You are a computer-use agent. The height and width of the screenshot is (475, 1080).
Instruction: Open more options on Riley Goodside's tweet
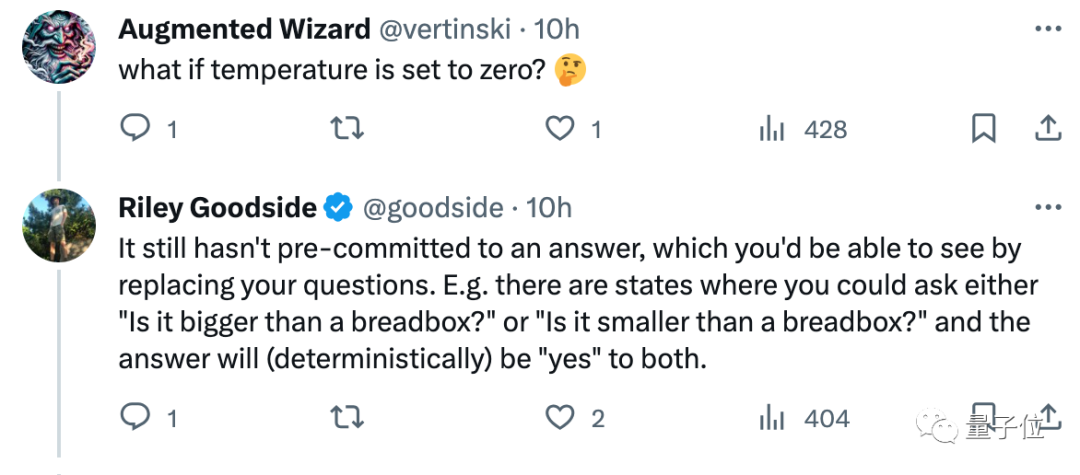1047,207
